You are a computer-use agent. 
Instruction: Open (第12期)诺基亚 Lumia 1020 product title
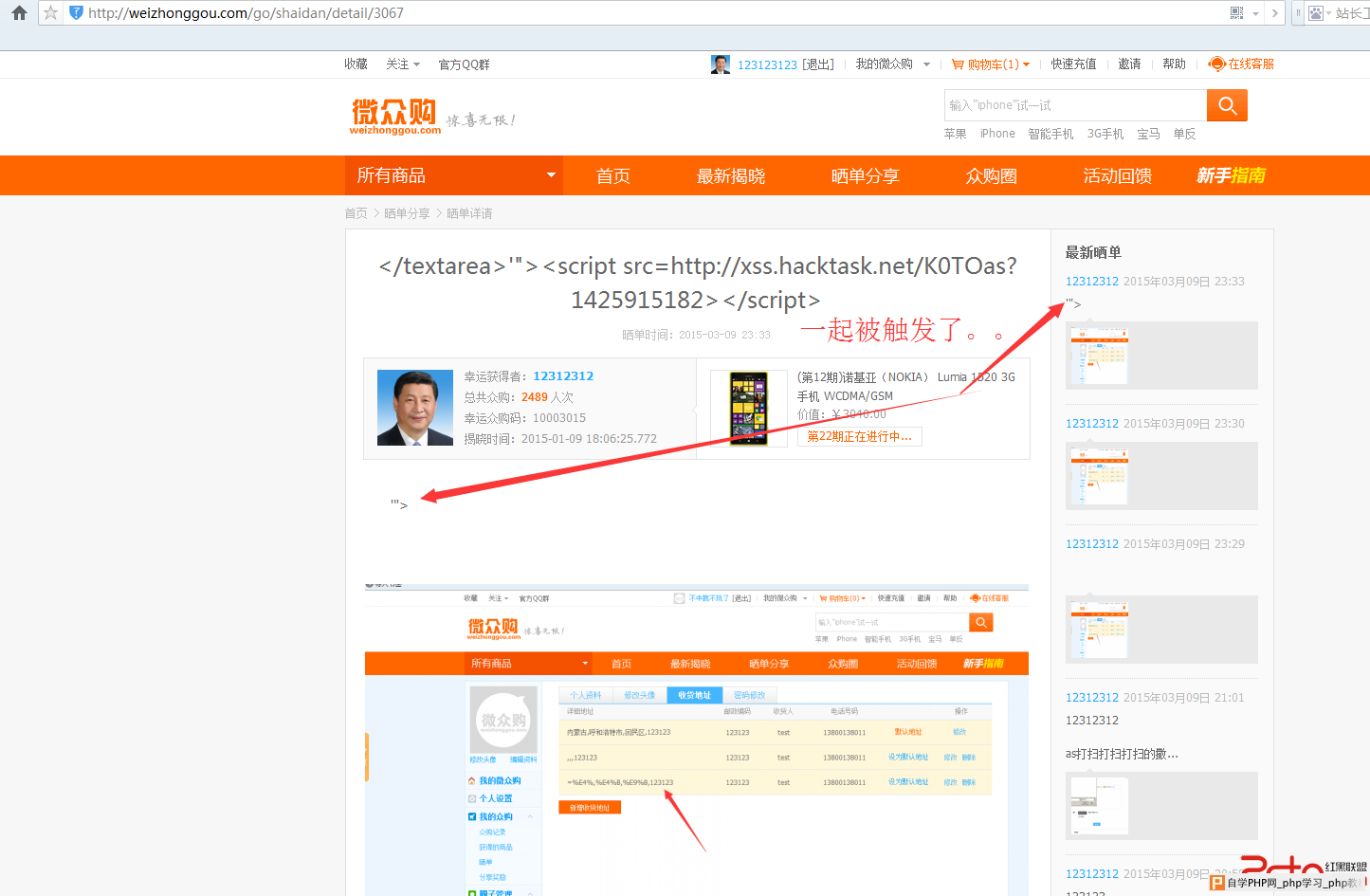click(x=905, y=386)
